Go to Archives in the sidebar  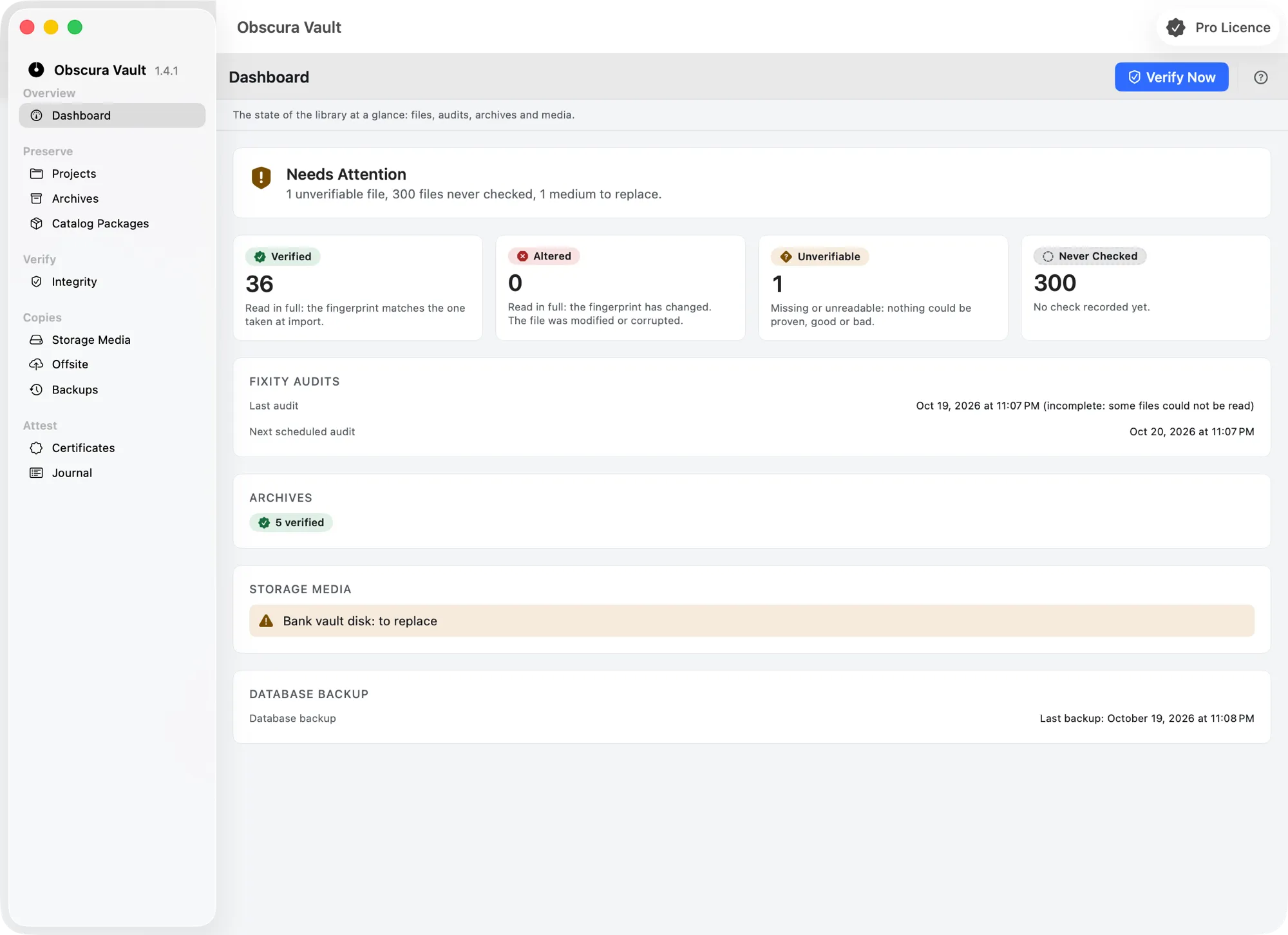point(112,198)
